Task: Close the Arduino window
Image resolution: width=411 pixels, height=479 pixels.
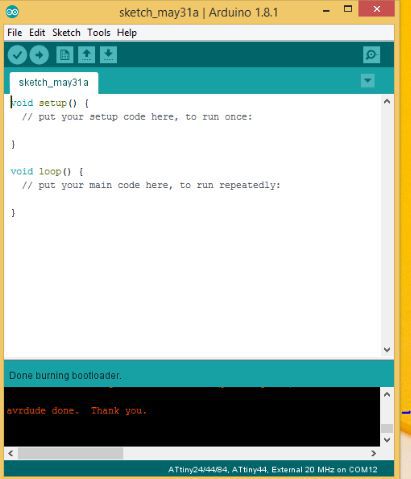Action: tap(377, 9)
